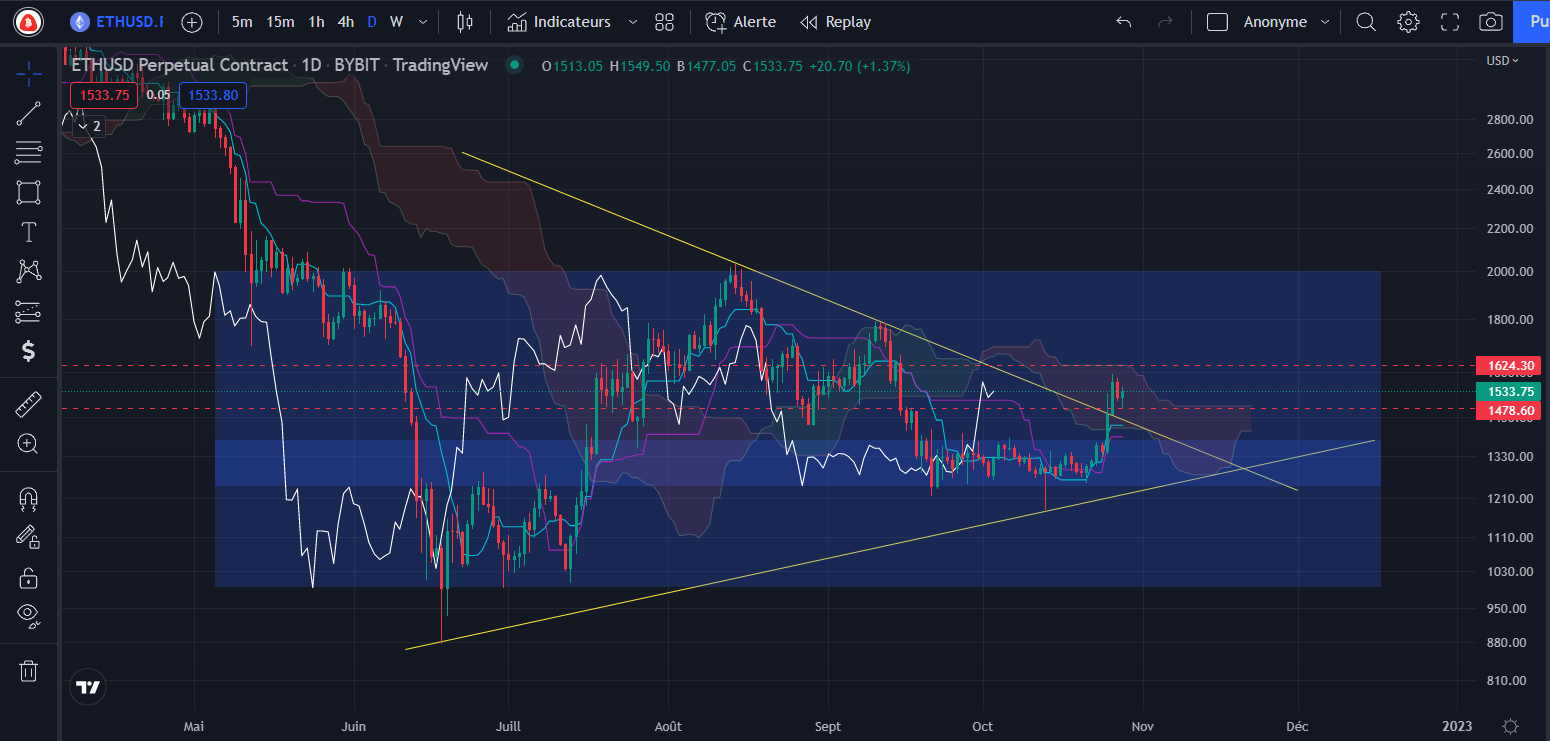Viewport: 1550px width, 741px height.
Task: Switch to the 4h timeframe
Action: coord(345,22)
